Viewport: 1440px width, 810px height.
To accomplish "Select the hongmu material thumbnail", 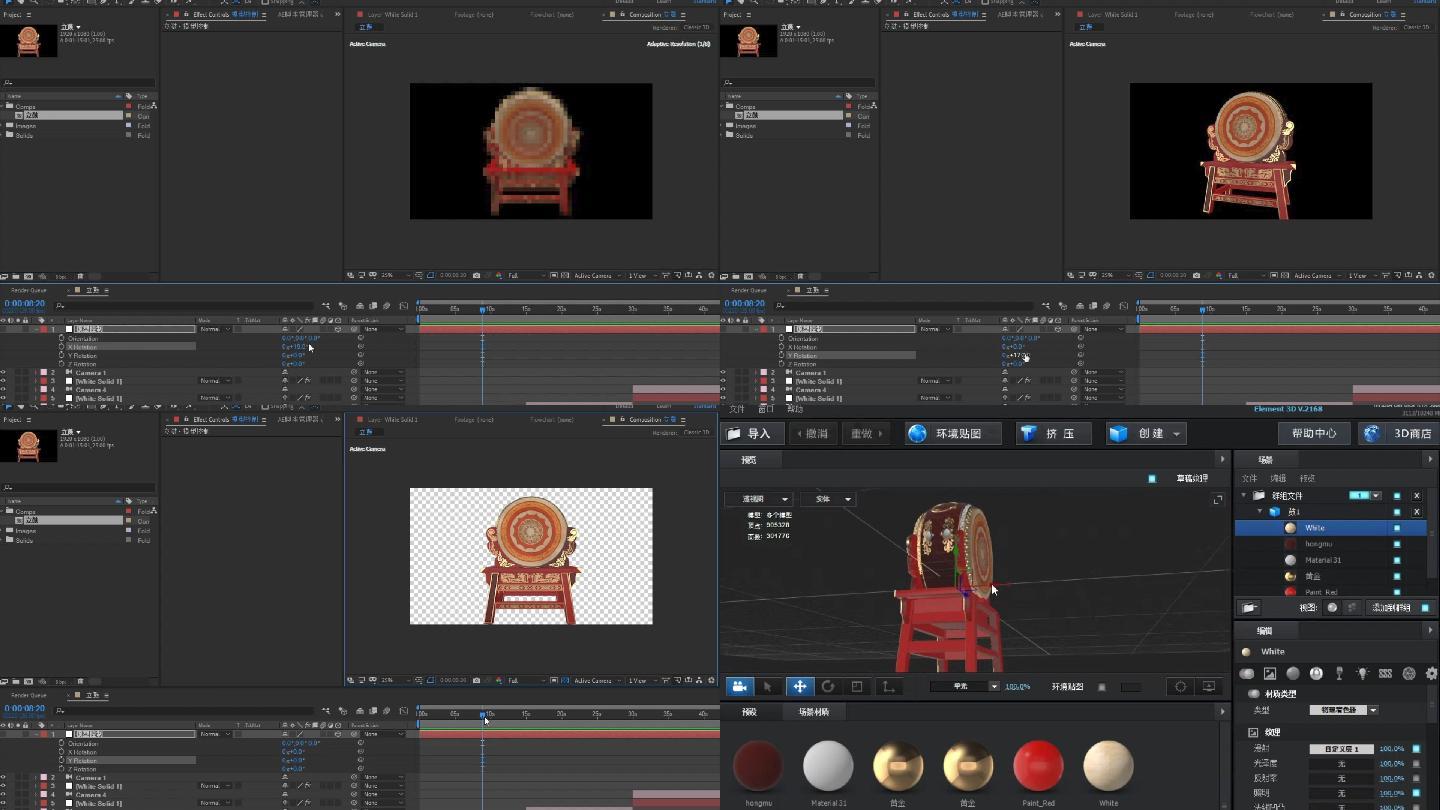I will 758,766.
